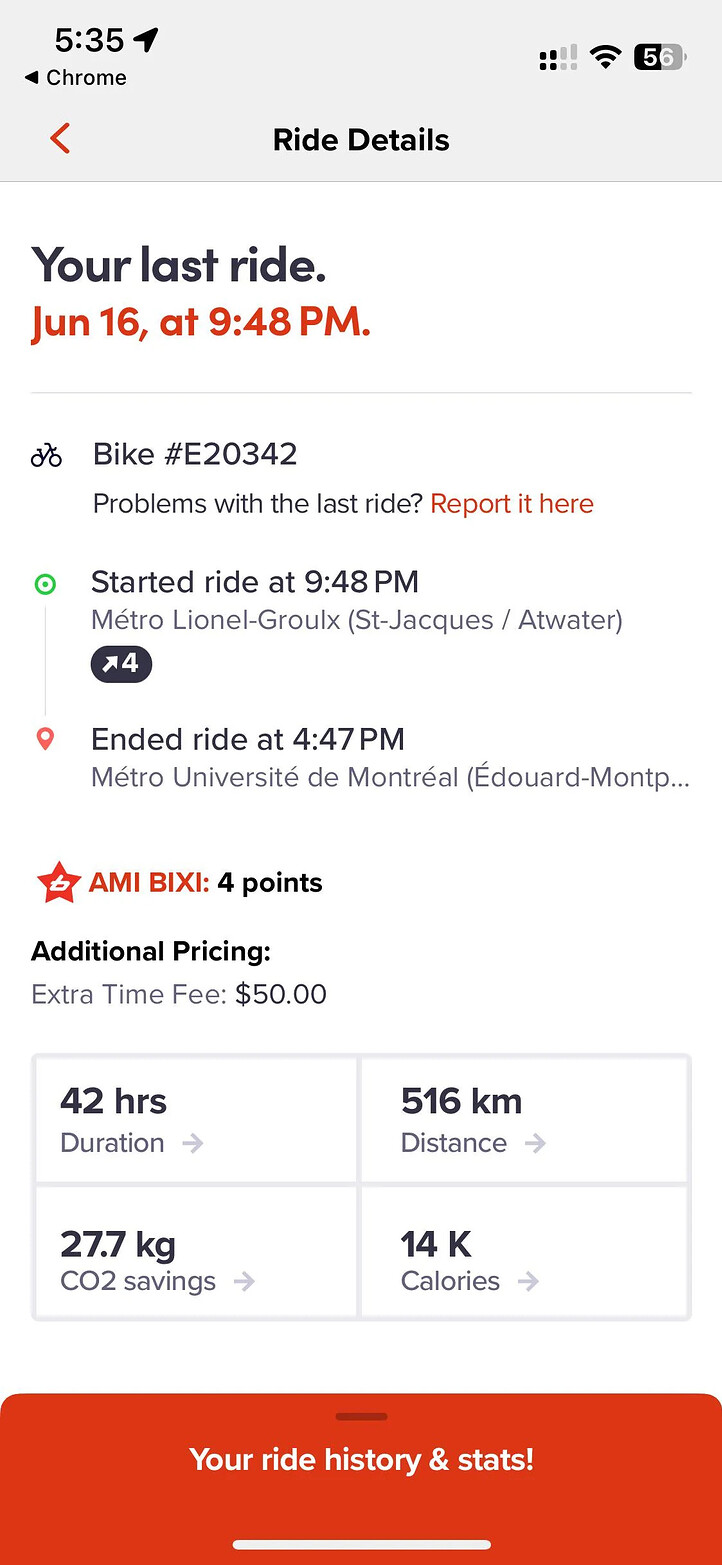Select the Métro Université de Montréal end station

tap(389, 777)
